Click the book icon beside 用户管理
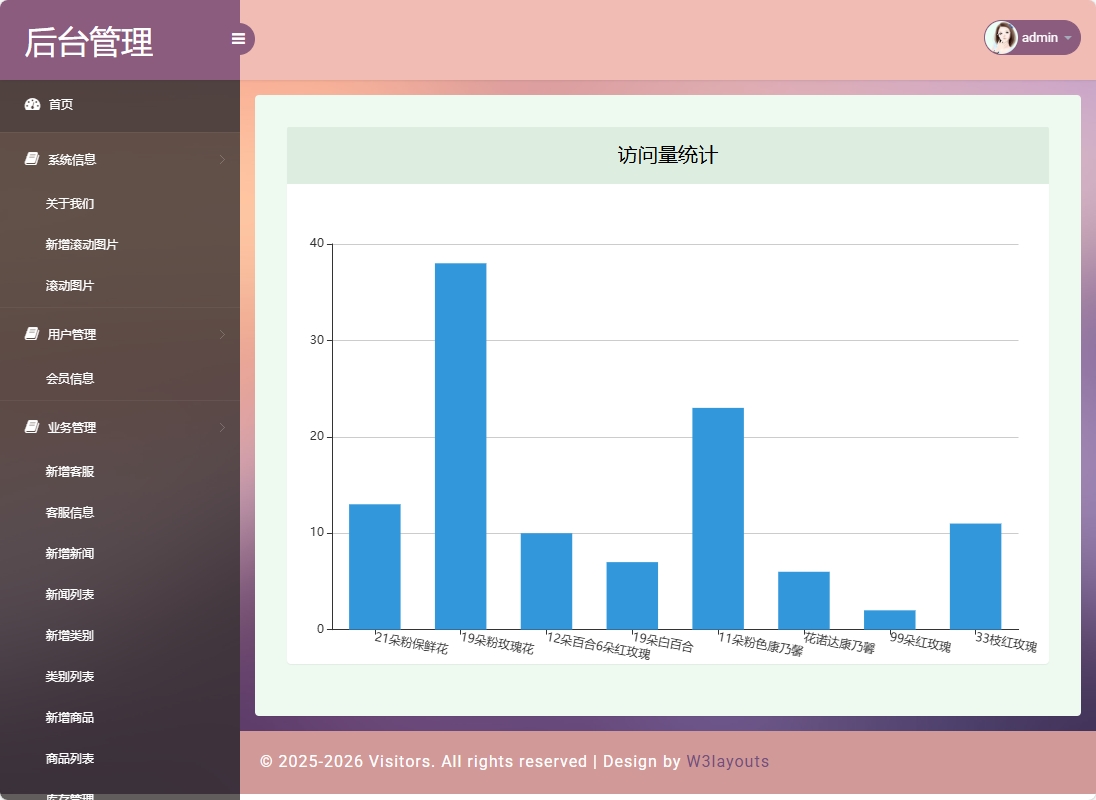Viewport: 1096px width, 800px height. [32, 334]
